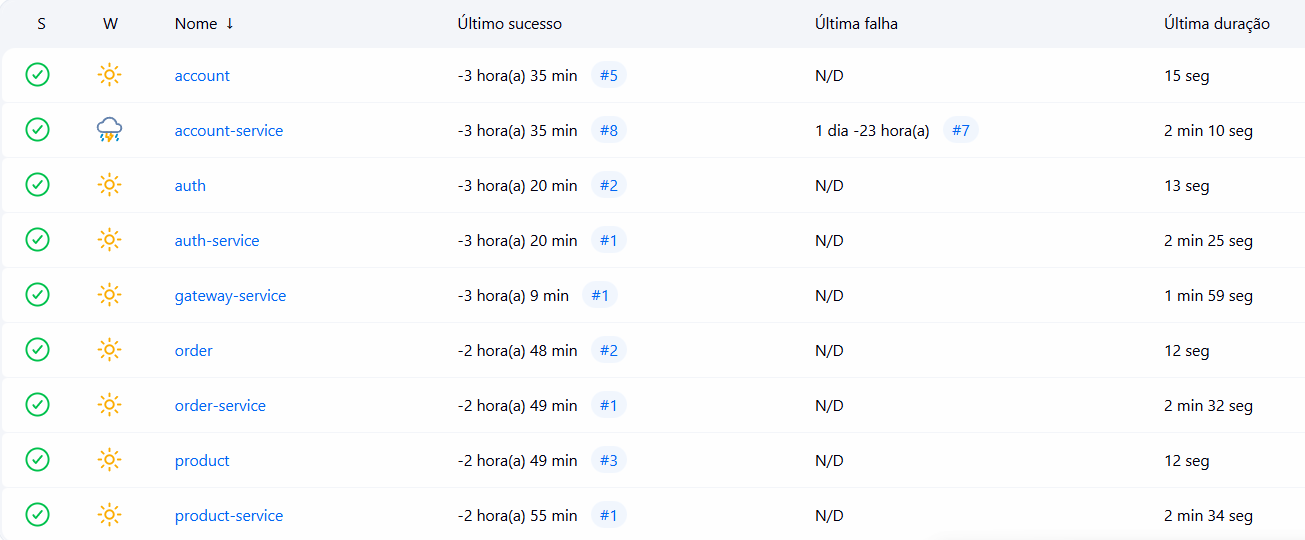Click the sunny weather icon for product
Screen dimensions: 1305x540
click(110, 460)
